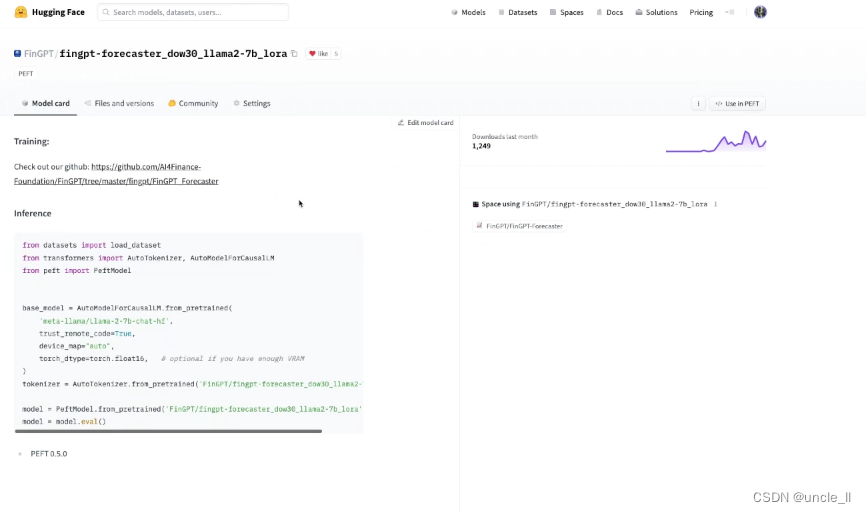866x513 pixels.
Task: Click the like count 5
Action: pyautogui.click(x=336, y=54)
